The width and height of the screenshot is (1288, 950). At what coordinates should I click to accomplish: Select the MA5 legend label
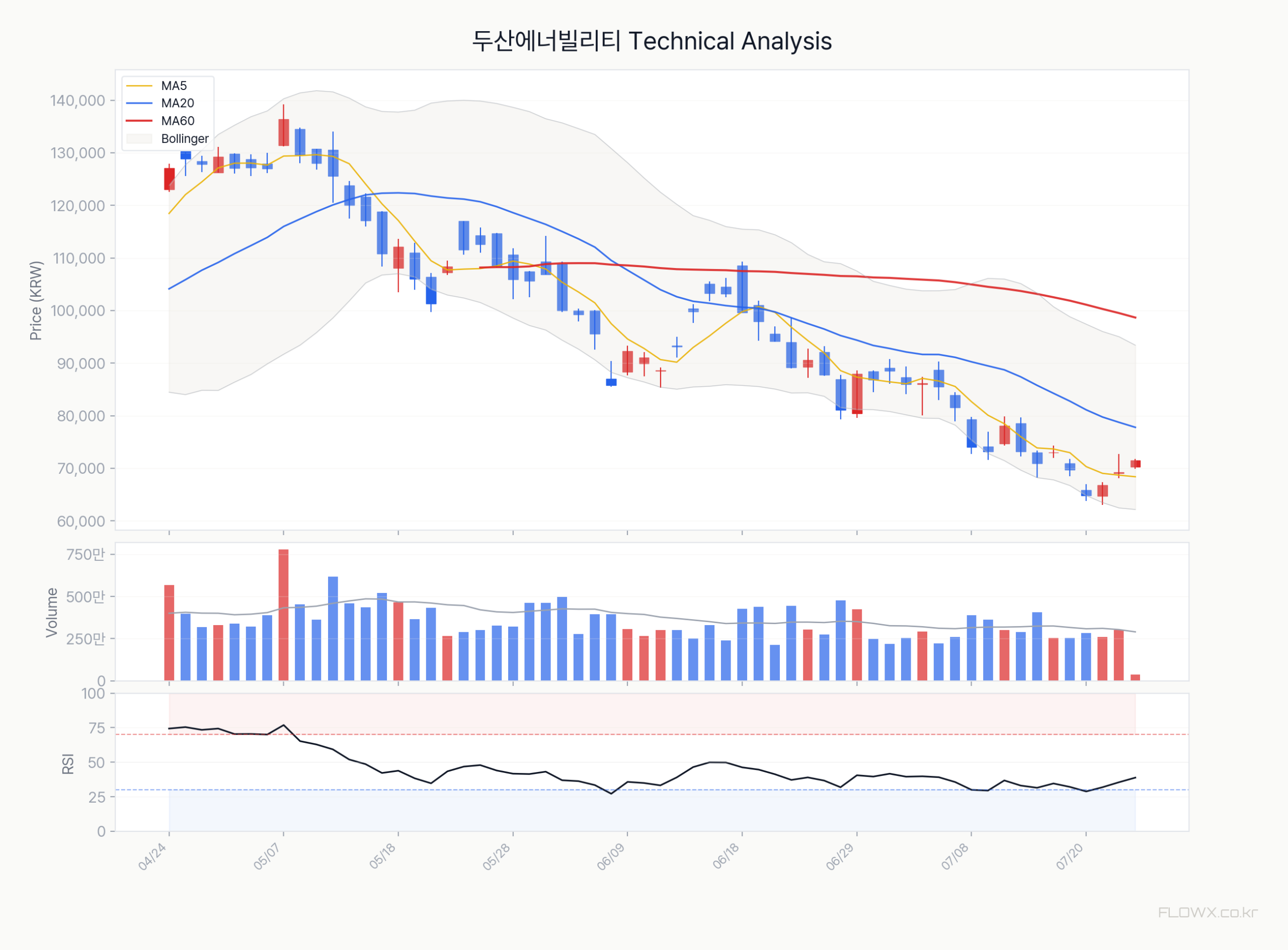174,85
